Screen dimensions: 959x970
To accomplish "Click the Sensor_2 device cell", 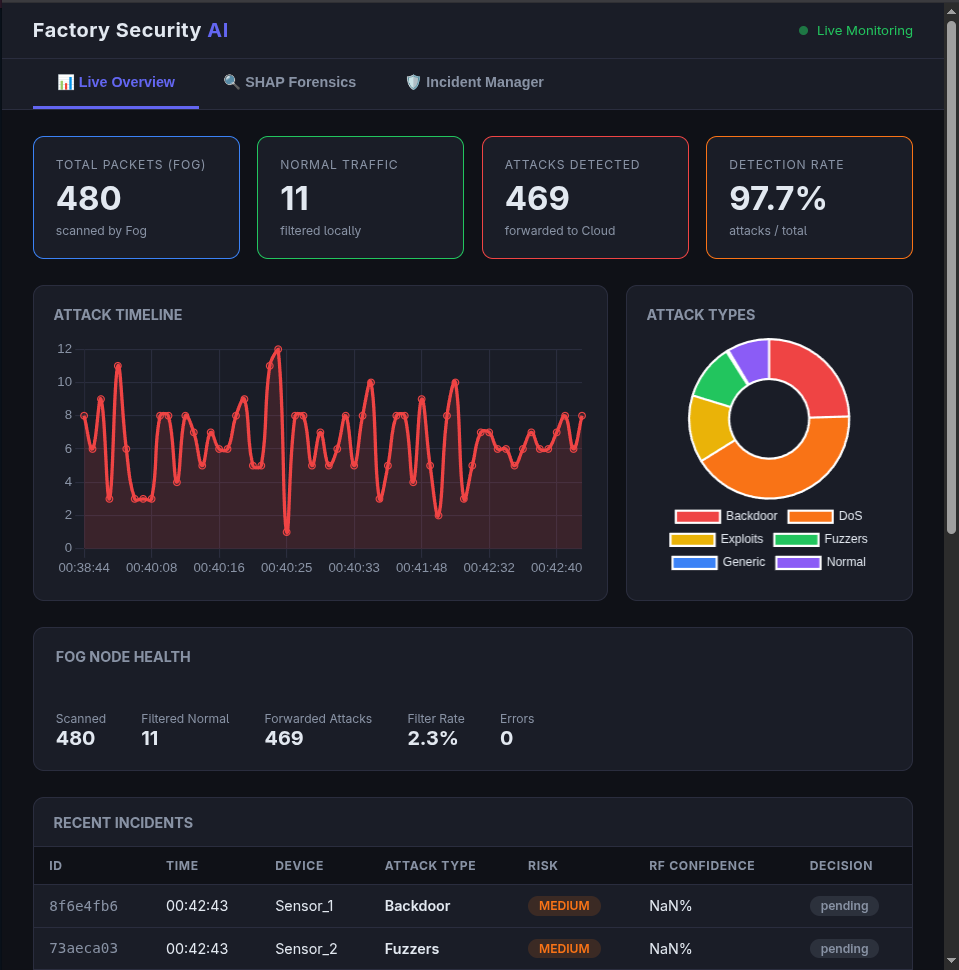I will coord(306,948).
